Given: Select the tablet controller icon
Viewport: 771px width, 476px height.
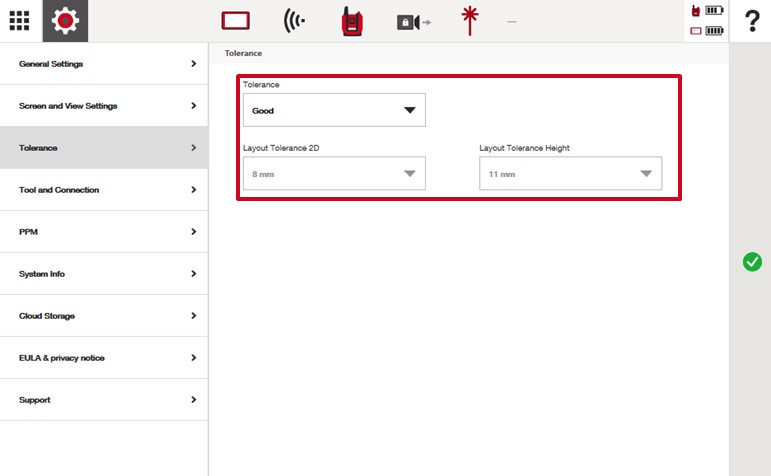Looking at the screenshot, I should point(235,21).
